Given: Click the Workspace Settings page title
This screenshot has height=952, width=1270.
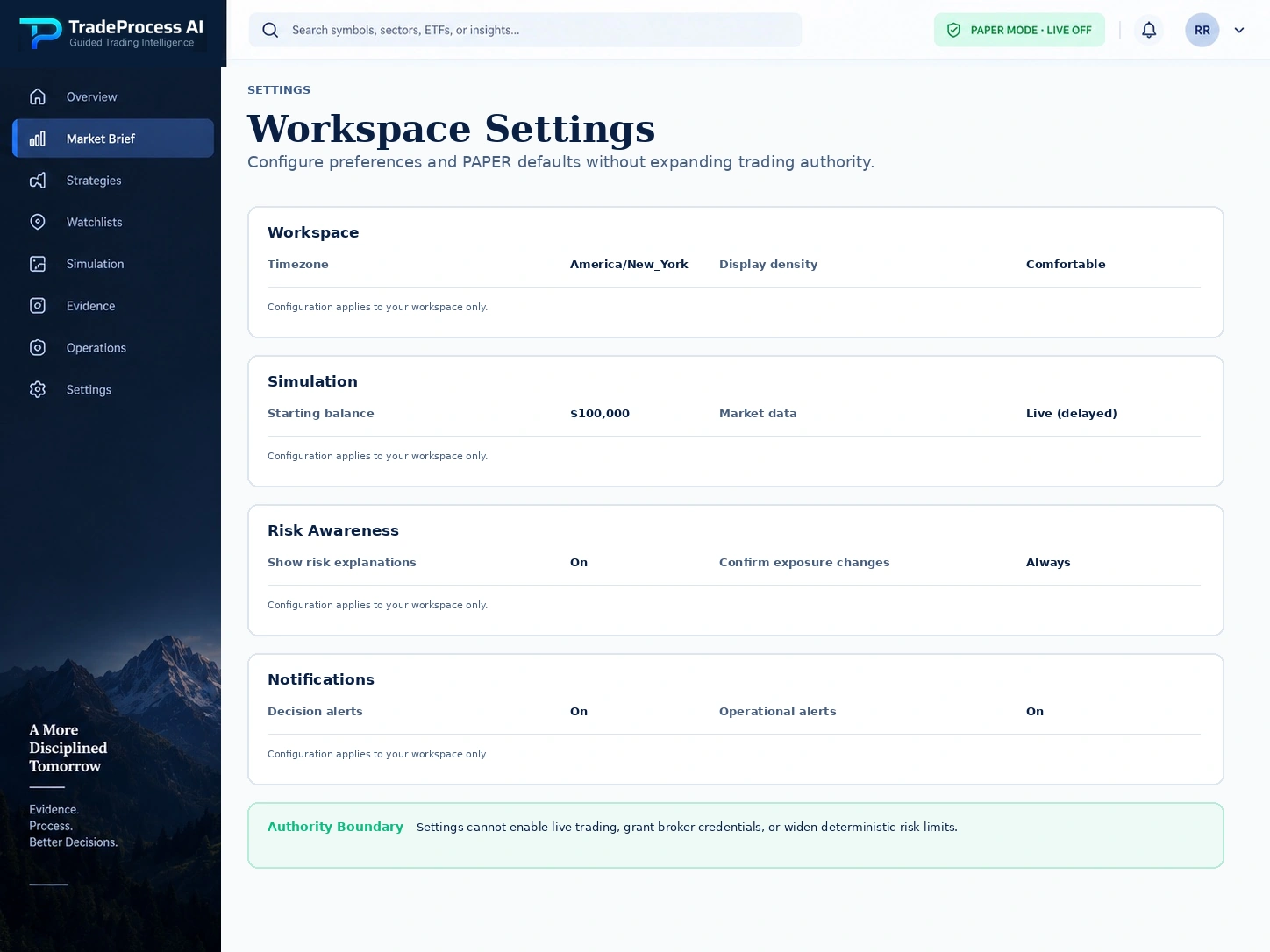Looking at the screenshot, I should click(451, 128).
